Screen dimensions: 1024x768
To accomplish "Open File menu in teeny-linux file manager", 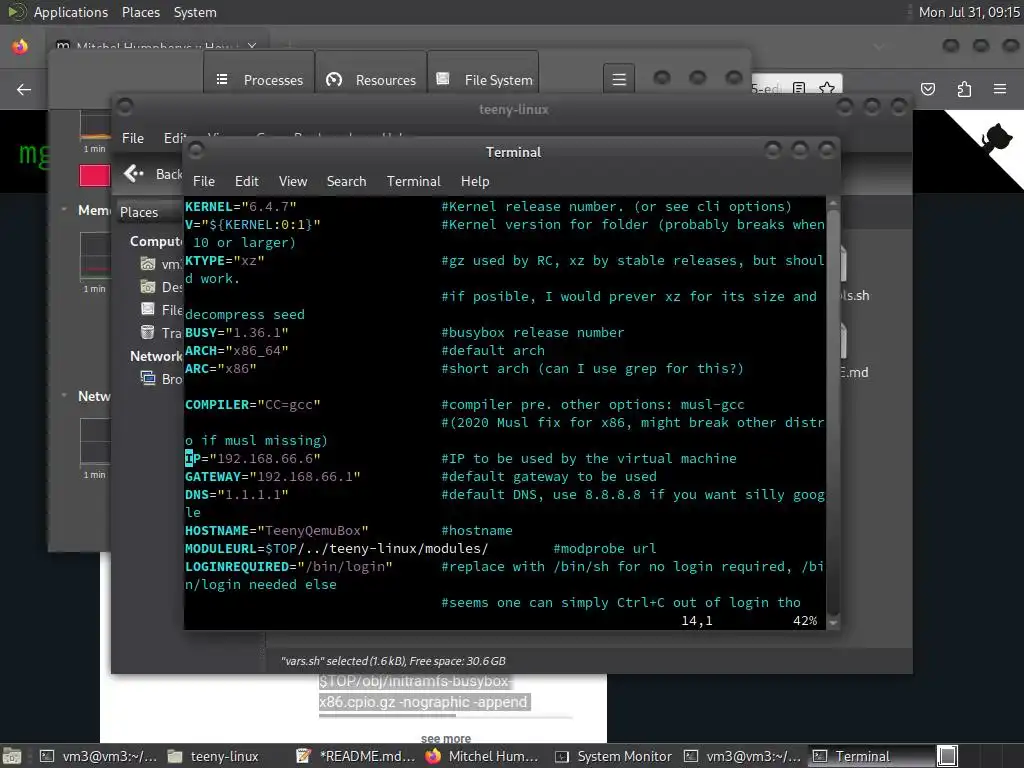I will click(133, 138).
